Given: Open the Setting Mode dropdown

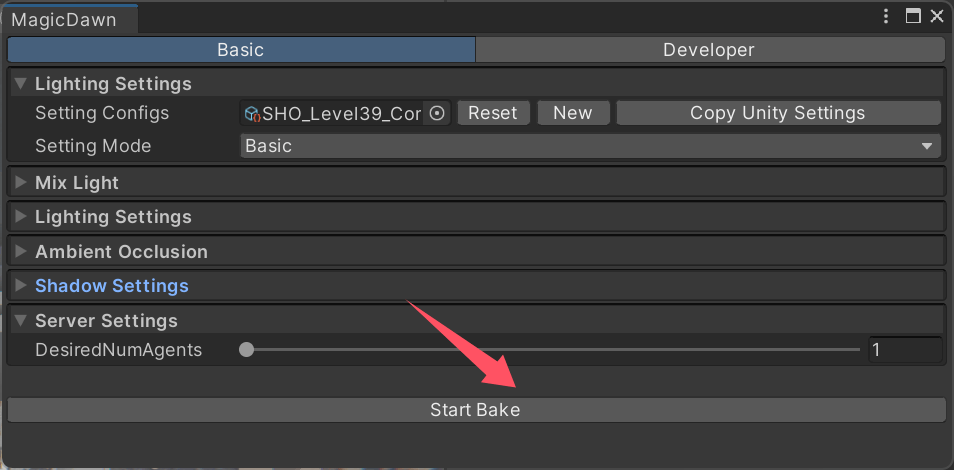Looking at the screenshot, I should (x=590, y=146).
